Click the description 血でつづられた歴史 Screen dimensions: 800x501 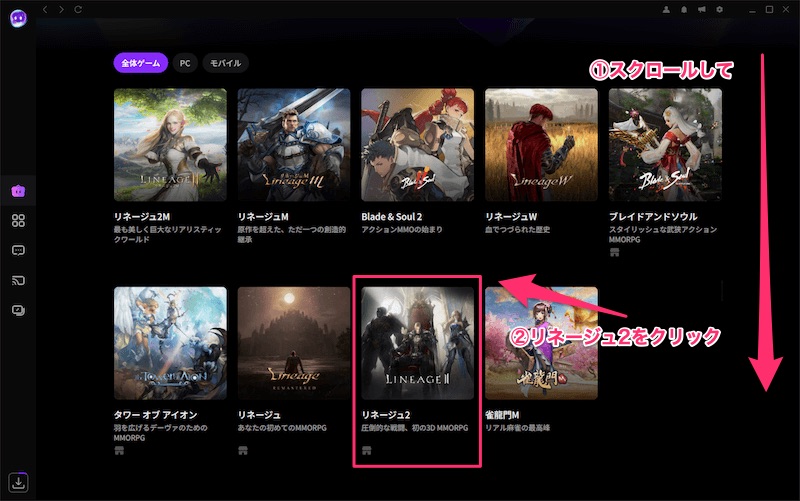[517, 230]
